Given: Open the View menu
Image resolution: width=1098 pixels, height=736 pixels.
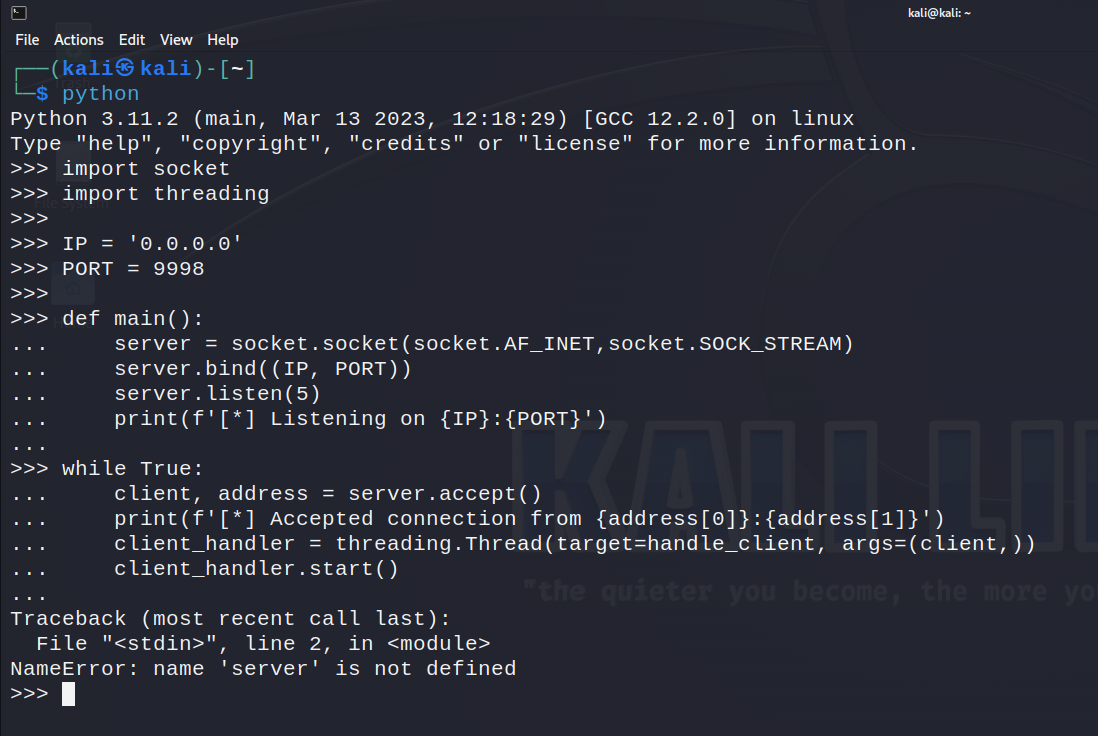Looking at the screenshot, I should point(176,40).
